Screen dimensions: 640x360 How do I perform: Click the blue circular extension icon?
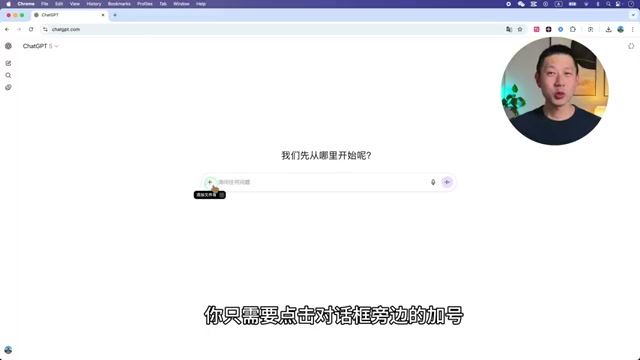(560, 29)
